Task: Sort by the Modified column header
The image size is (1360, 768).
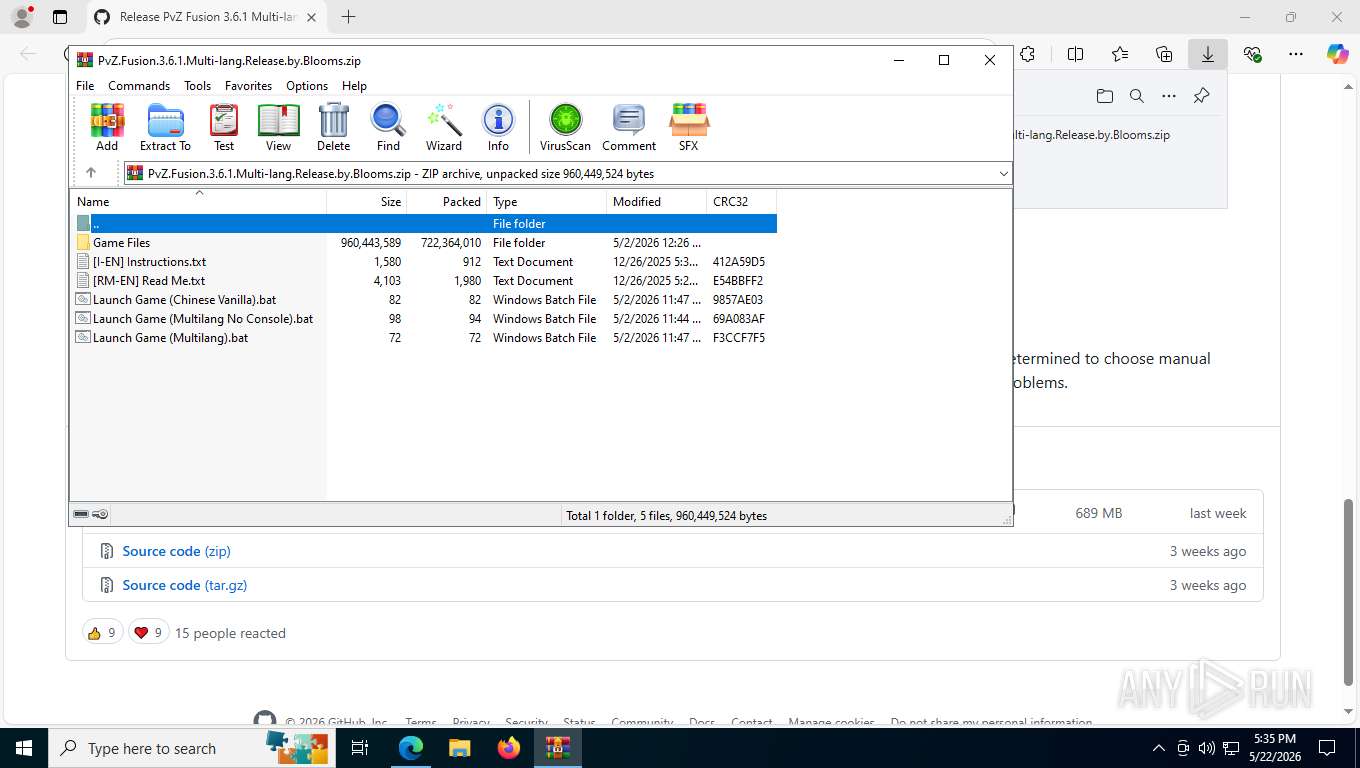Action: coord(657,202)
